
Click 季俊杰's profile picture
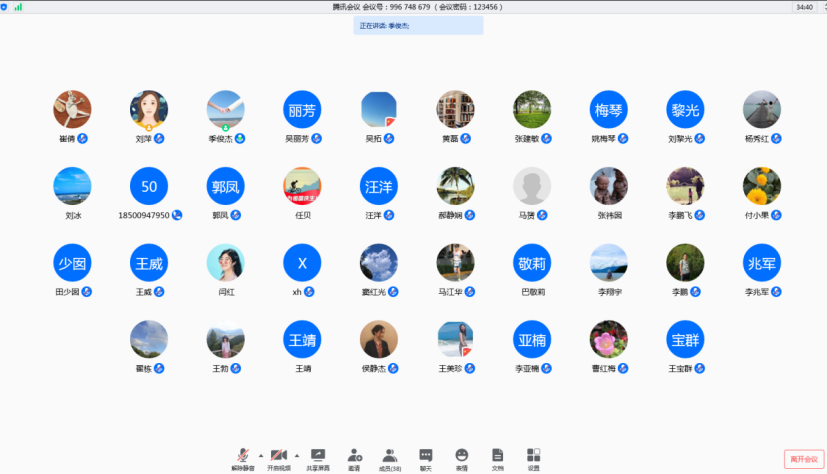click(x=226, y=110)
